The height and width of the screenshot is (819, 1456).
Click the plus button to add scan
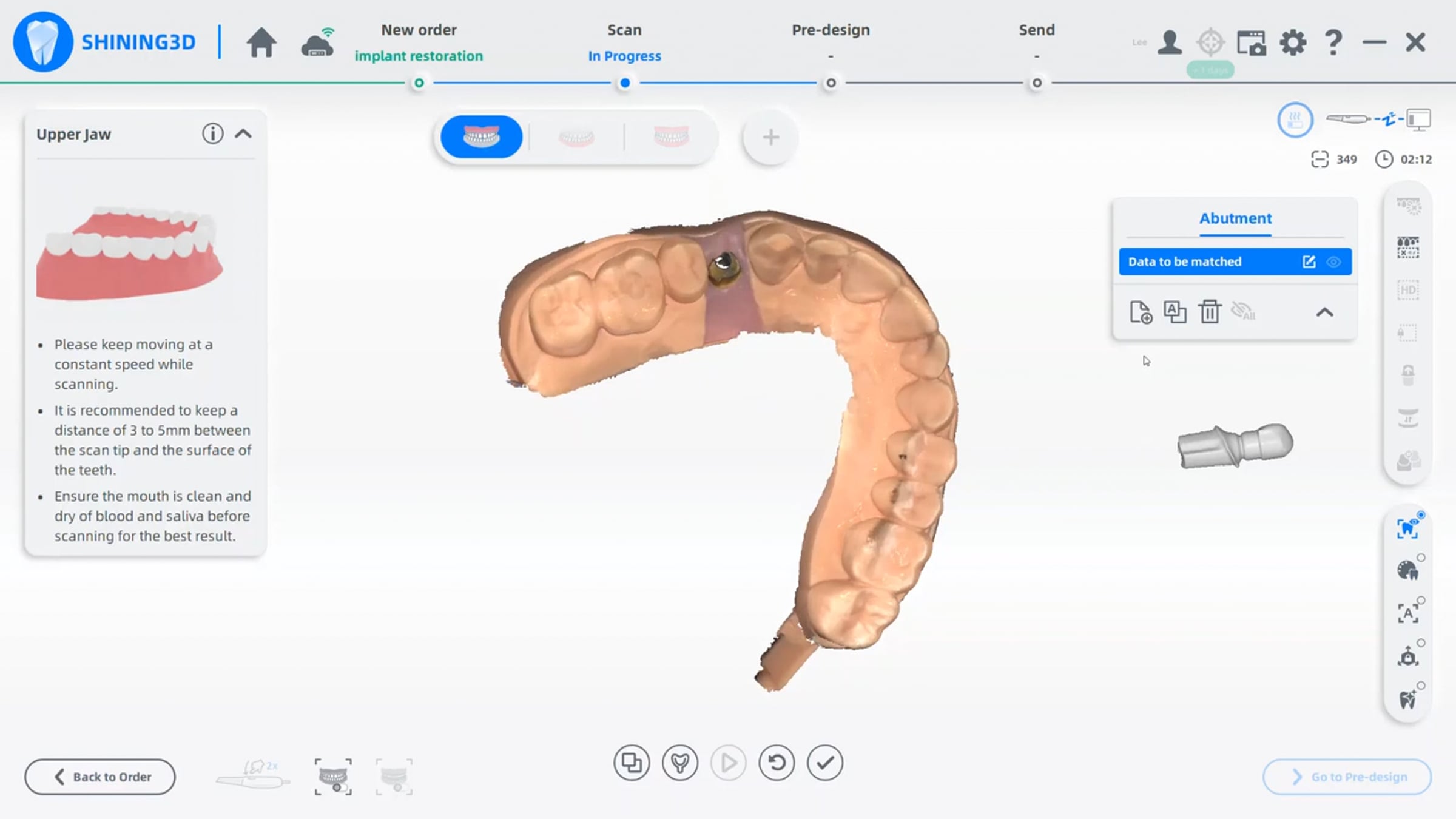tap(770, 137)
